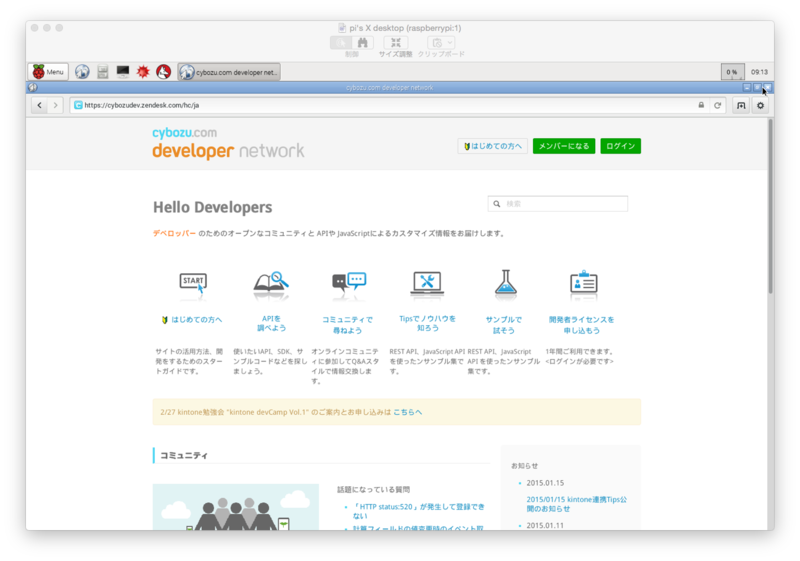Open the APIを調べよう link
Image resolution: width=800 pixels, height=561 pixels.
pyautogui.click(x=271, y=323)
